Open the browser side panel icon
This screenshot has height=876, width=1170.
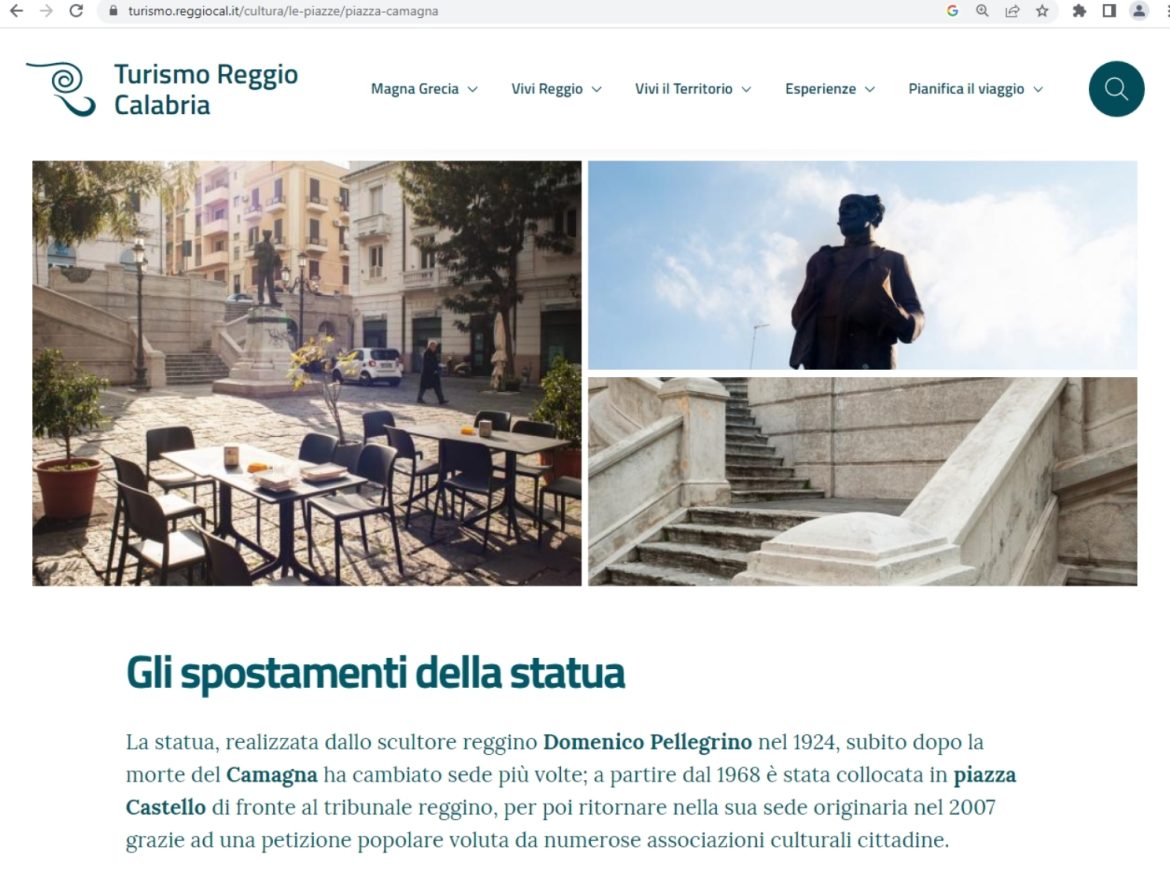(1109, 10)
